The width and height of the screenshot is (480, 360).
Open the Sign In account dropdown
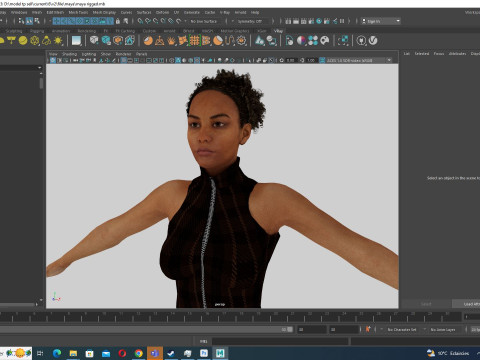(381, 21)
